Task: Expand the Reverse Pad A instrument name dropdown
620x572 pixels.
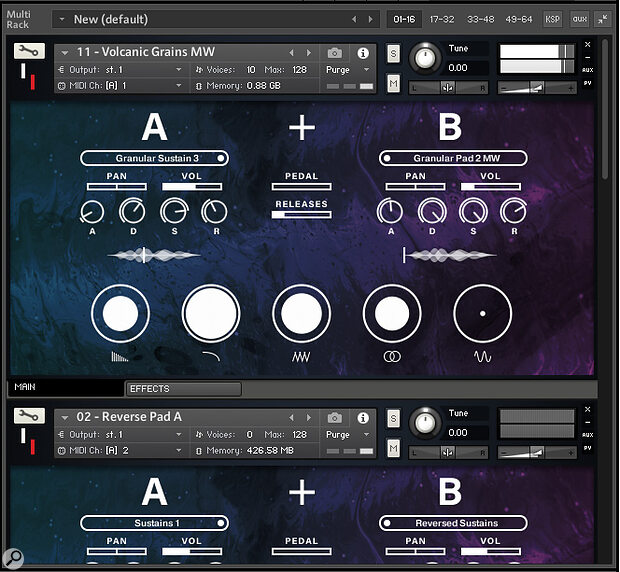Action: (65, 417)
